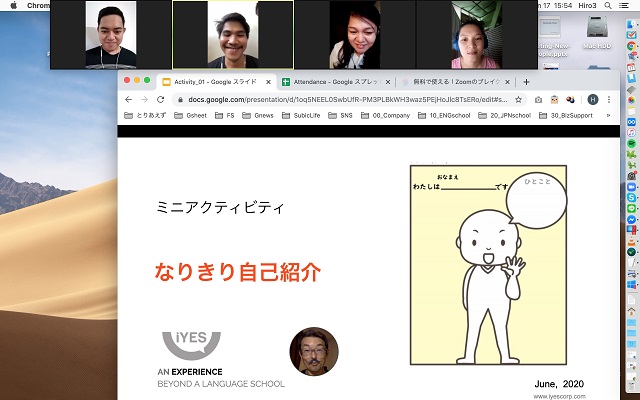The height and width of the screenshot is (400, 640).
Task: Click the ミニアクティビティ heading text
Action: pyautogui.click(x=220, y=207)
